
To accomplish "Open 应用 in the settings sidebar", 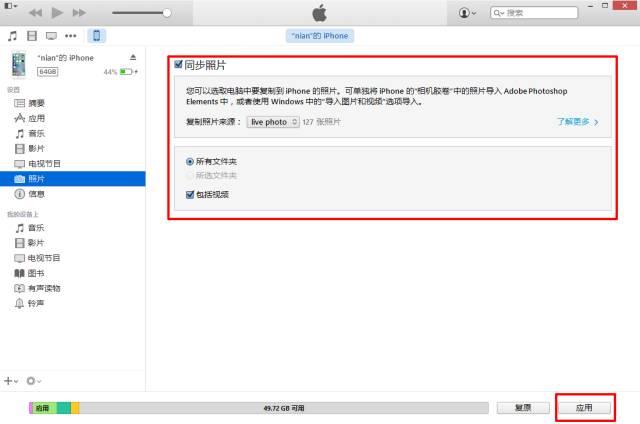I will point(36,118).
